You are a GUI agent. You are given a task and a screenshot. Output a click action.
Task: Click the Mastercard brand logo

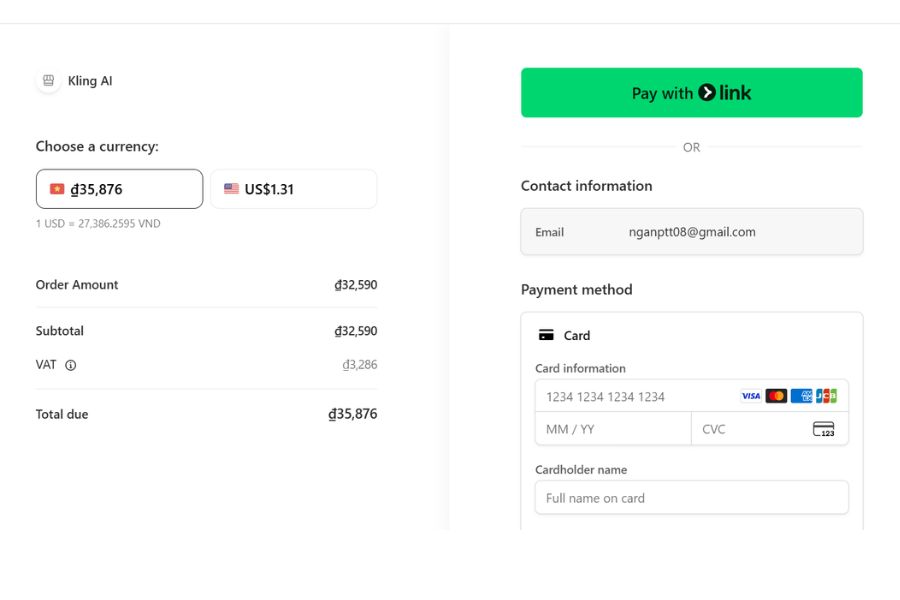tap(776, 396)
